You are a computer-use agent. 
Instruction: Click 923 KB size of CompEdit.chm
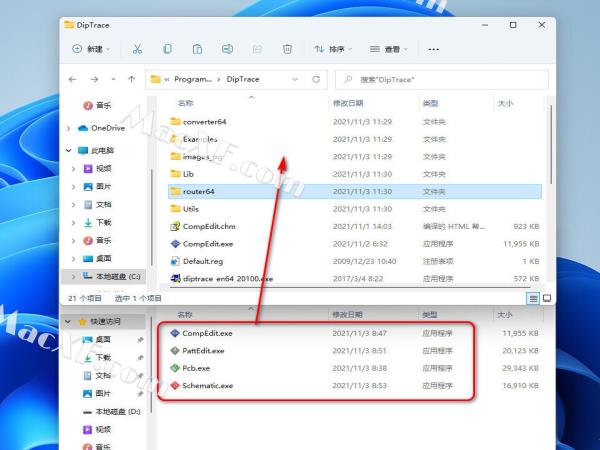pos(526,227)
